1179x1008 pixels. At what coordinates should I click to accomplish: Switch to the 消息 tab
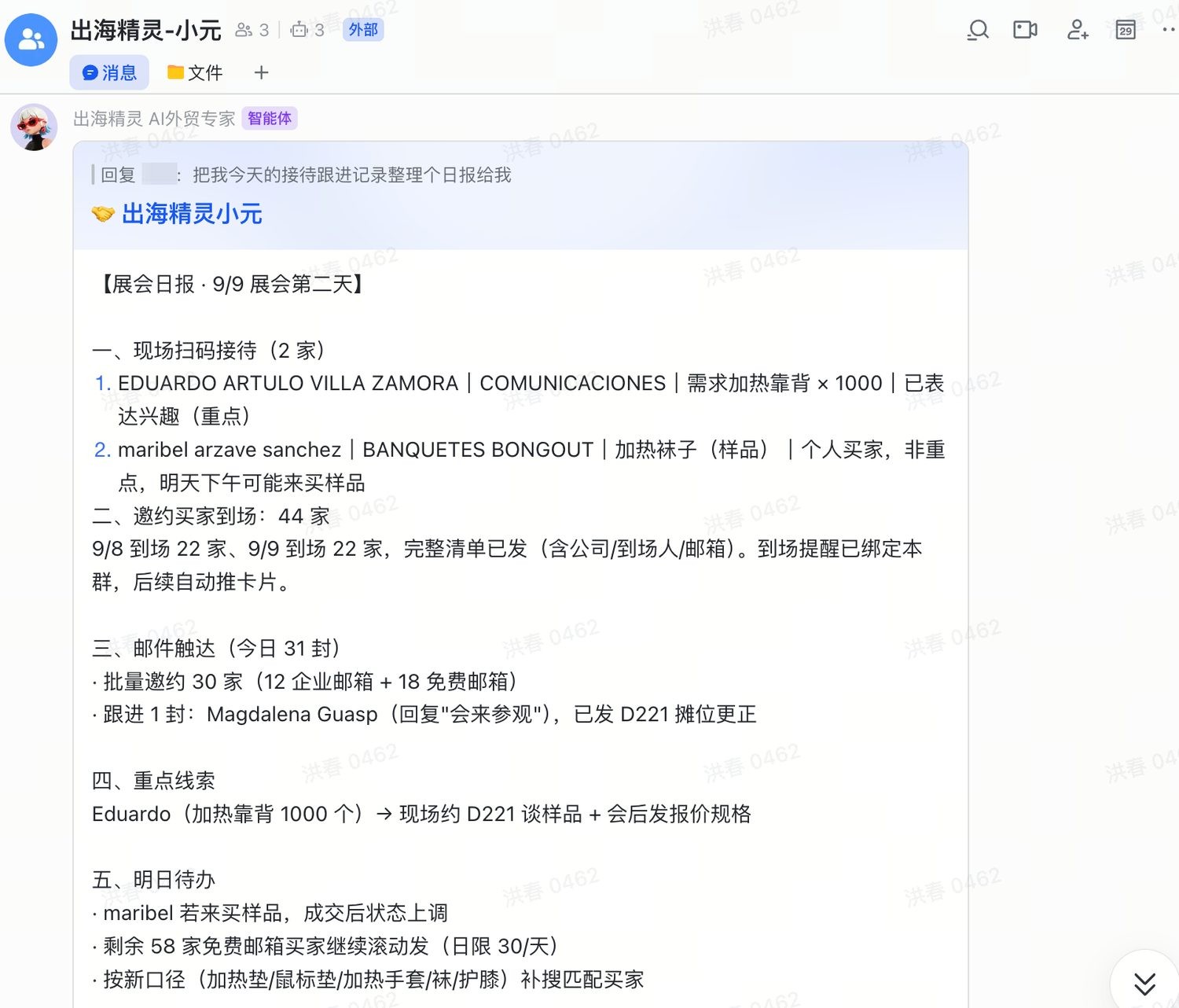109,72
